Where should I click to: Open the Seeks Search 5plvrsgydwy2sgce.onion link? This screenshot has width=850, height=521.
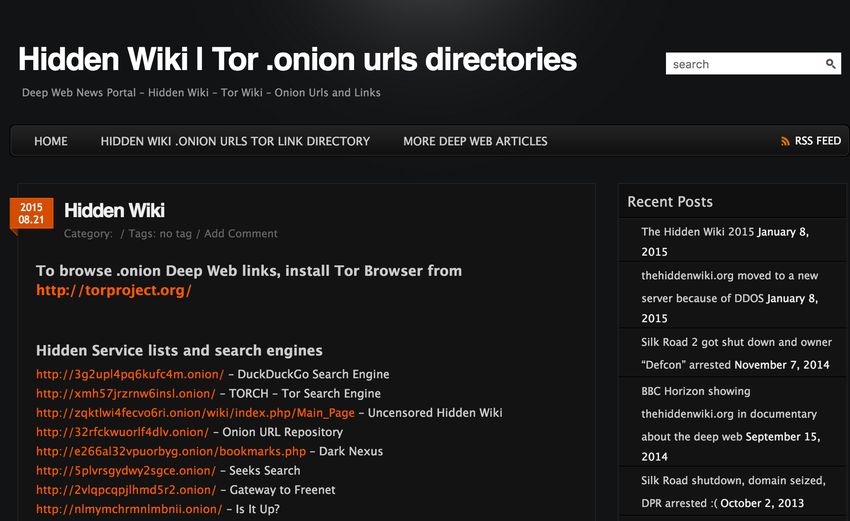(x=126, y=471)
